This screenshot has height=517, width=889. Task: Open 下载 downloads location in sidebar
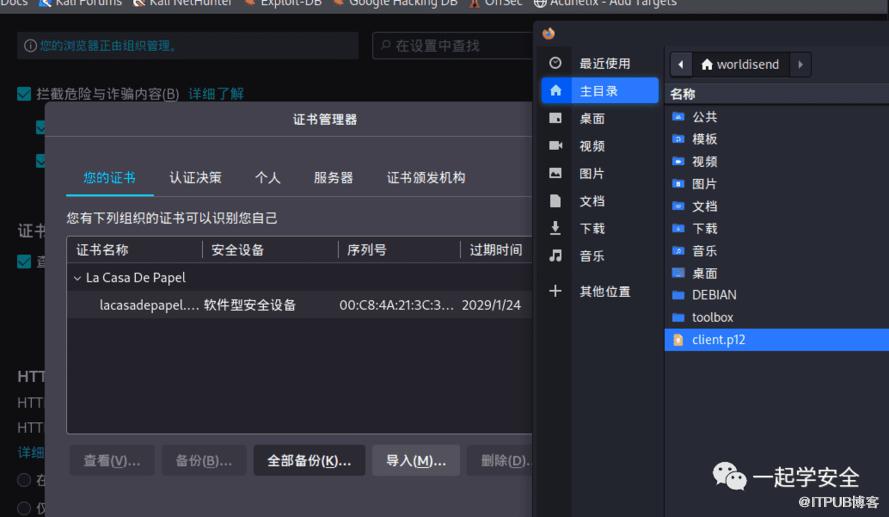591,229
